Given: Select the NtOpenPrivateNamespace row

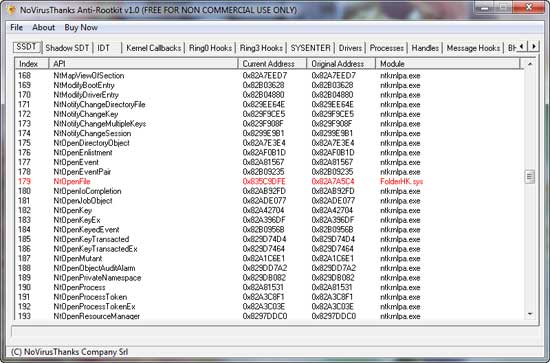Looking at the screenshot, I should (x=269, y=278).
